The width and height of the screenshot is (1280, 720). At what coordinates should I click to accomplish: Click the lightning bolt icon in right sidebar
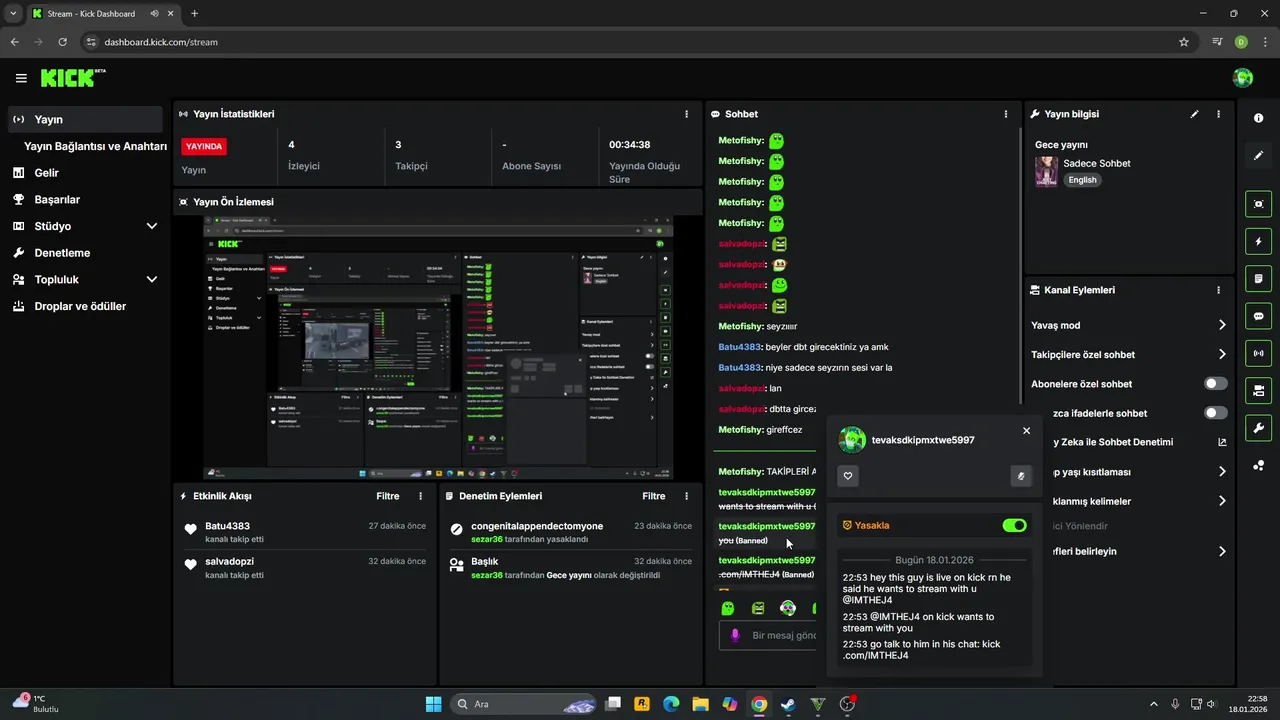tap(1258, 241)
